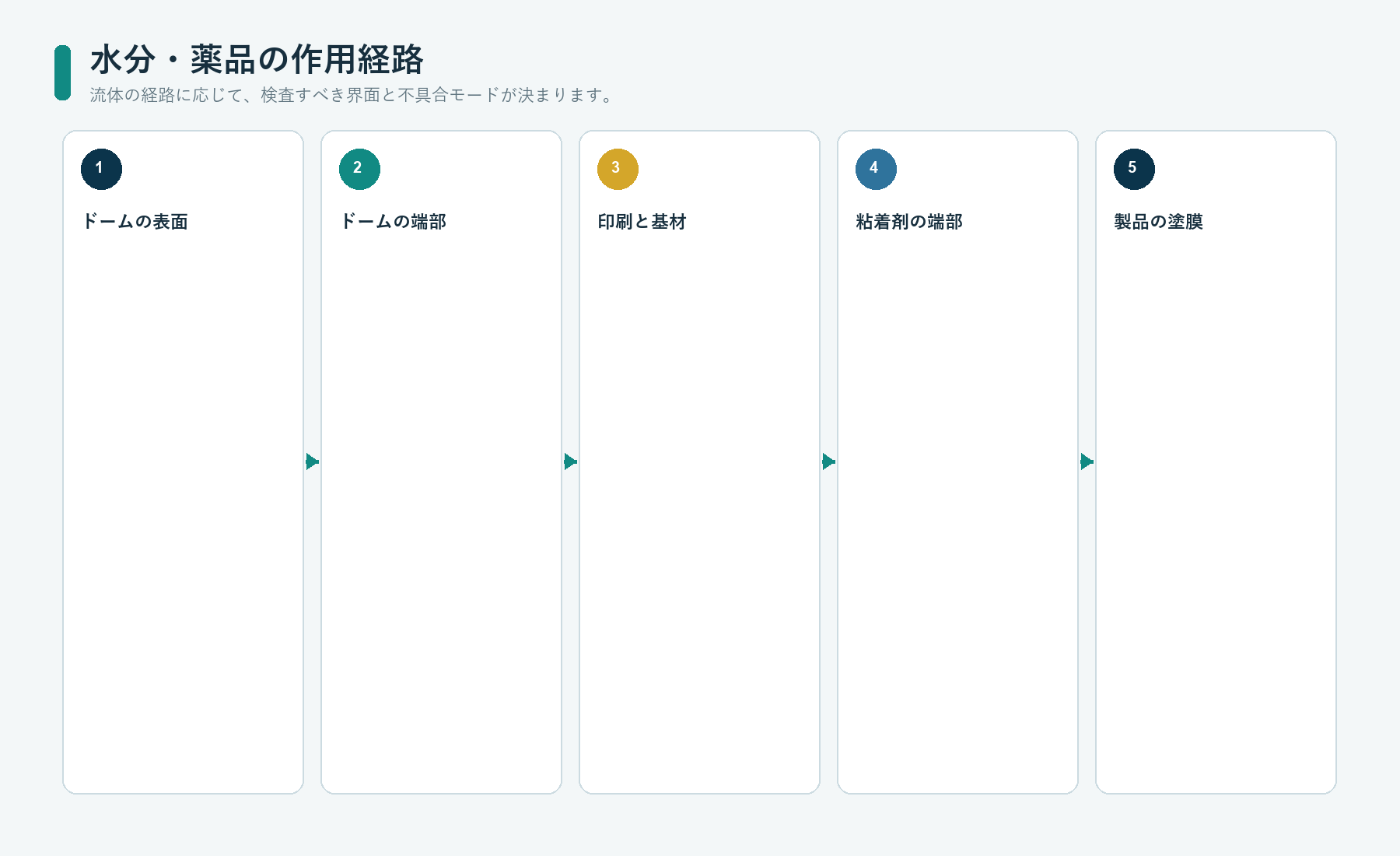Click the step 1 number badge
Screen dimensions: 1400x856
tap(101, 169)
